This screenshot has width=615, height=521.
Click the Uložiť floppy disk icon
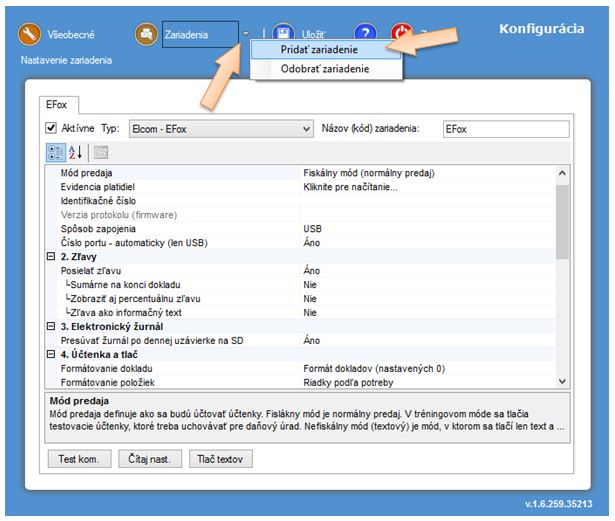click(284, 35)
